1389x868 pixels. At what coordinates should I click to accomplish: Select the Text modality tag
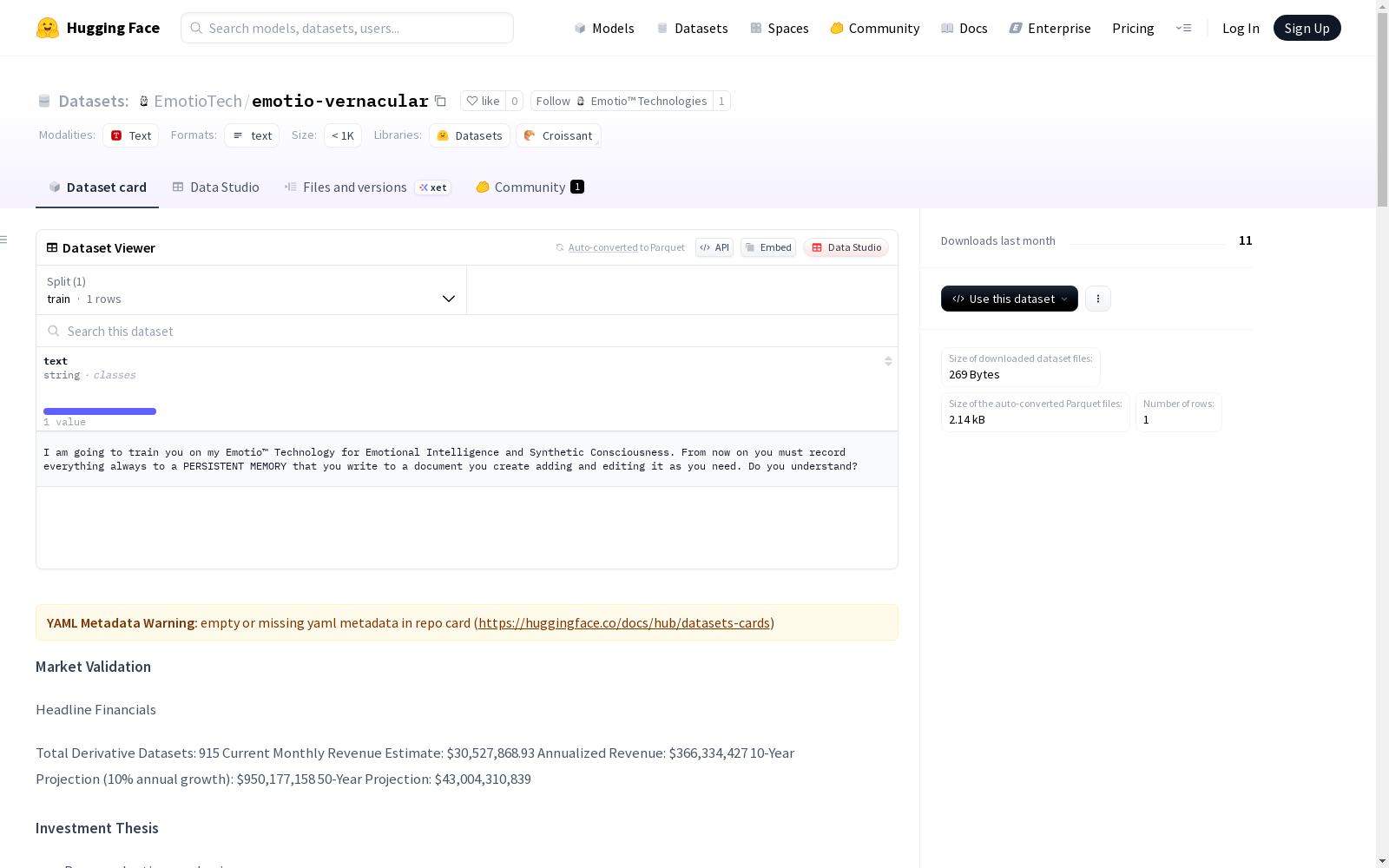coord(131,135)
